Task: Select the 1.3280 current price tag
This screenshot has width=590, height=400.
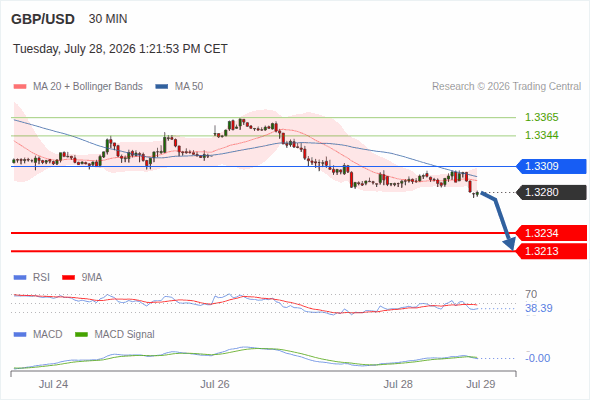Action: click(551, 192)
